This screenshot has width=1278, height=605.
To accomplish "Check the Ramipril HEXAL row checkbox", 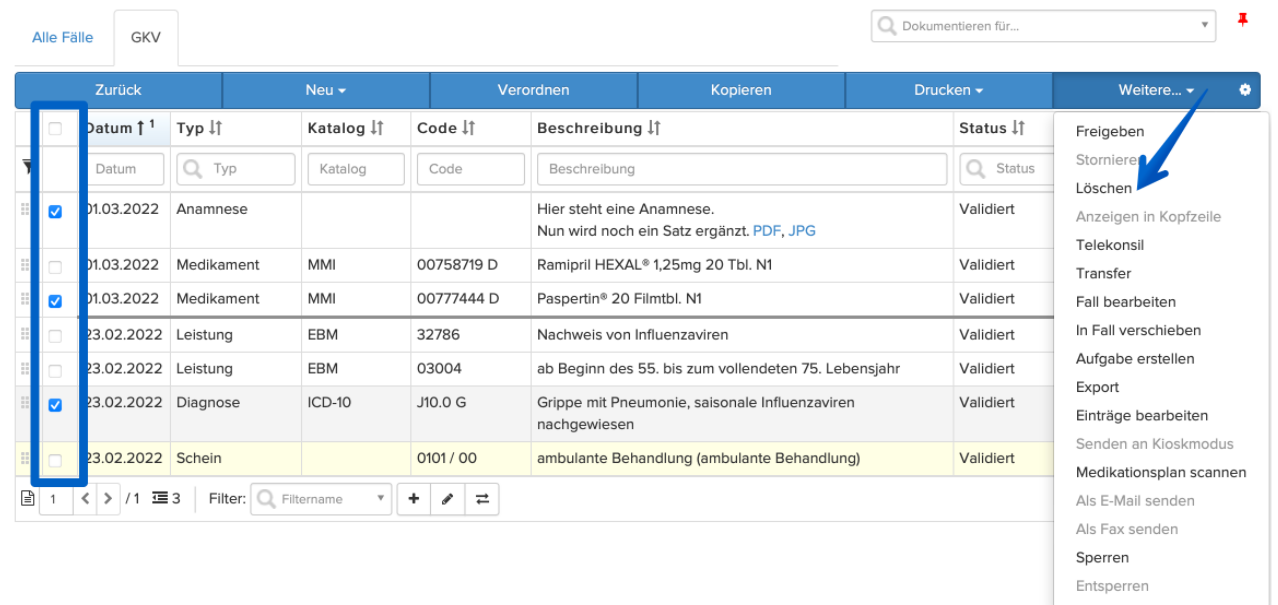I will point(55,267).
